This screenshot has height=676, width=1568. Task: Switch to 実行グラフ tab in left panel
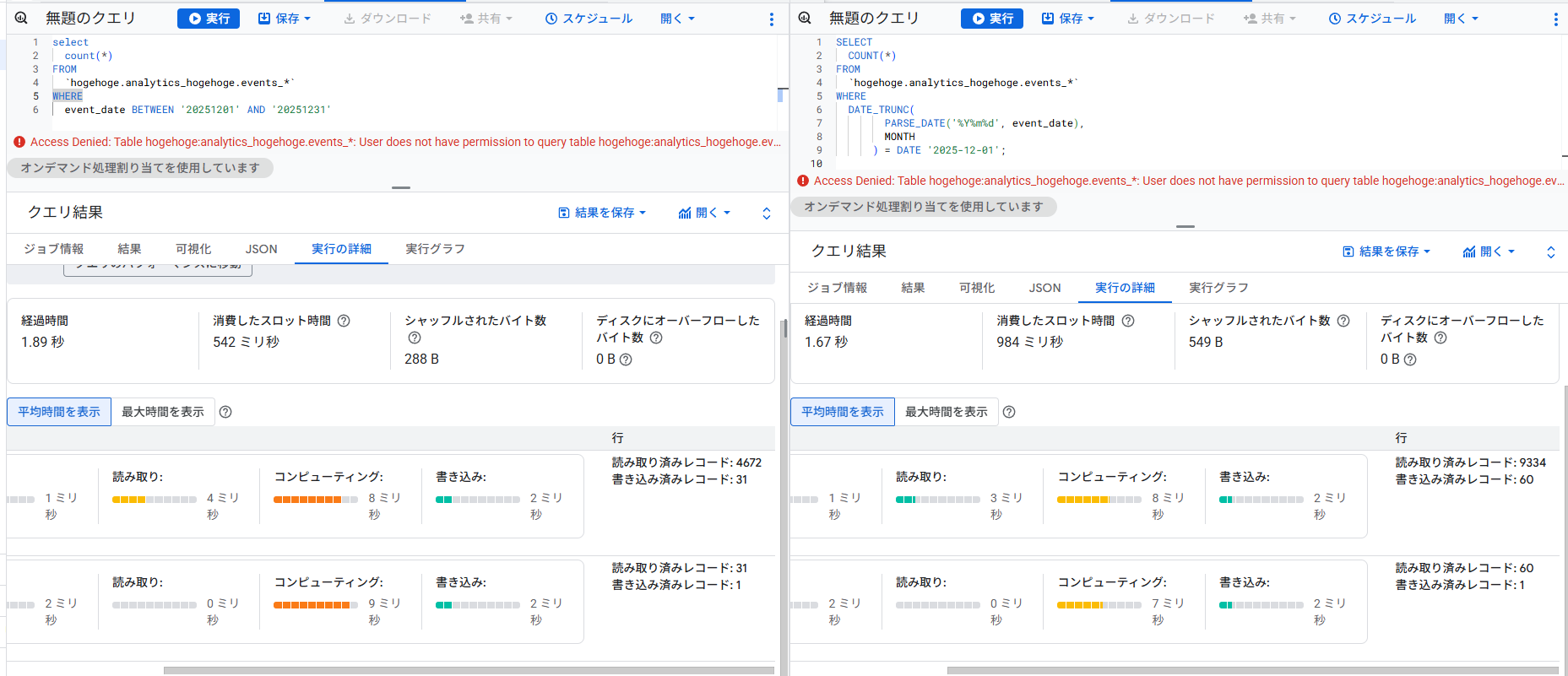(435, 249)
